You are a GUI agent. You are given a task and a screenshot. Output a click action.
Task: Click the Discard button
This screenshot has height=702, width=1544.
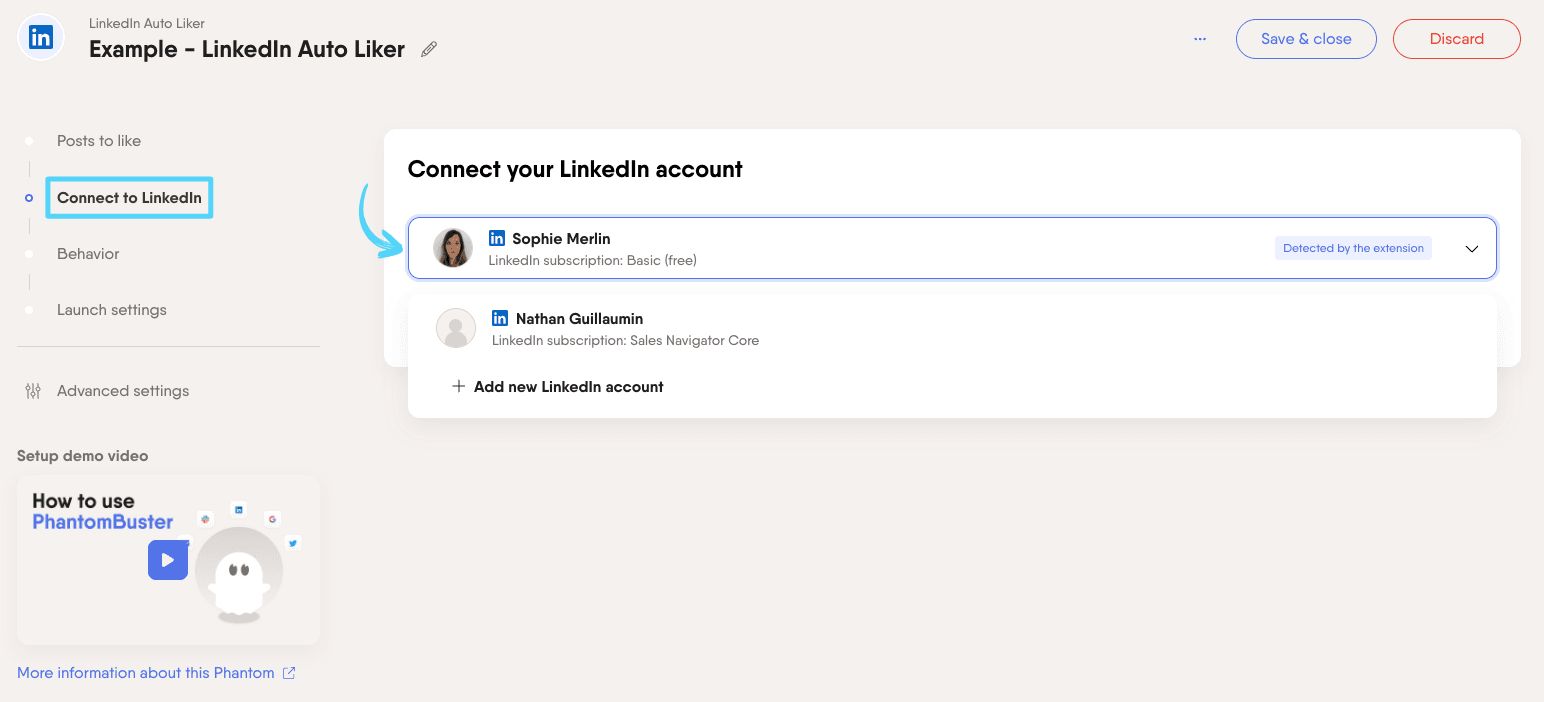pyautogui.click(x=1456, y=39)
